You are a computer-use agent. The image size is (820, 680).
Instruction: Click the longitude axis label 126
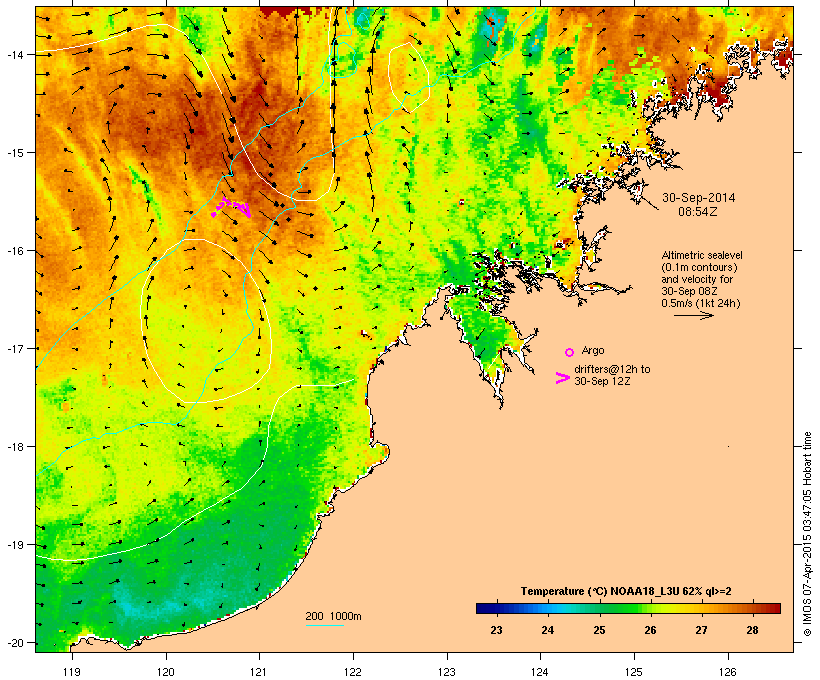[x=728, y=672]
